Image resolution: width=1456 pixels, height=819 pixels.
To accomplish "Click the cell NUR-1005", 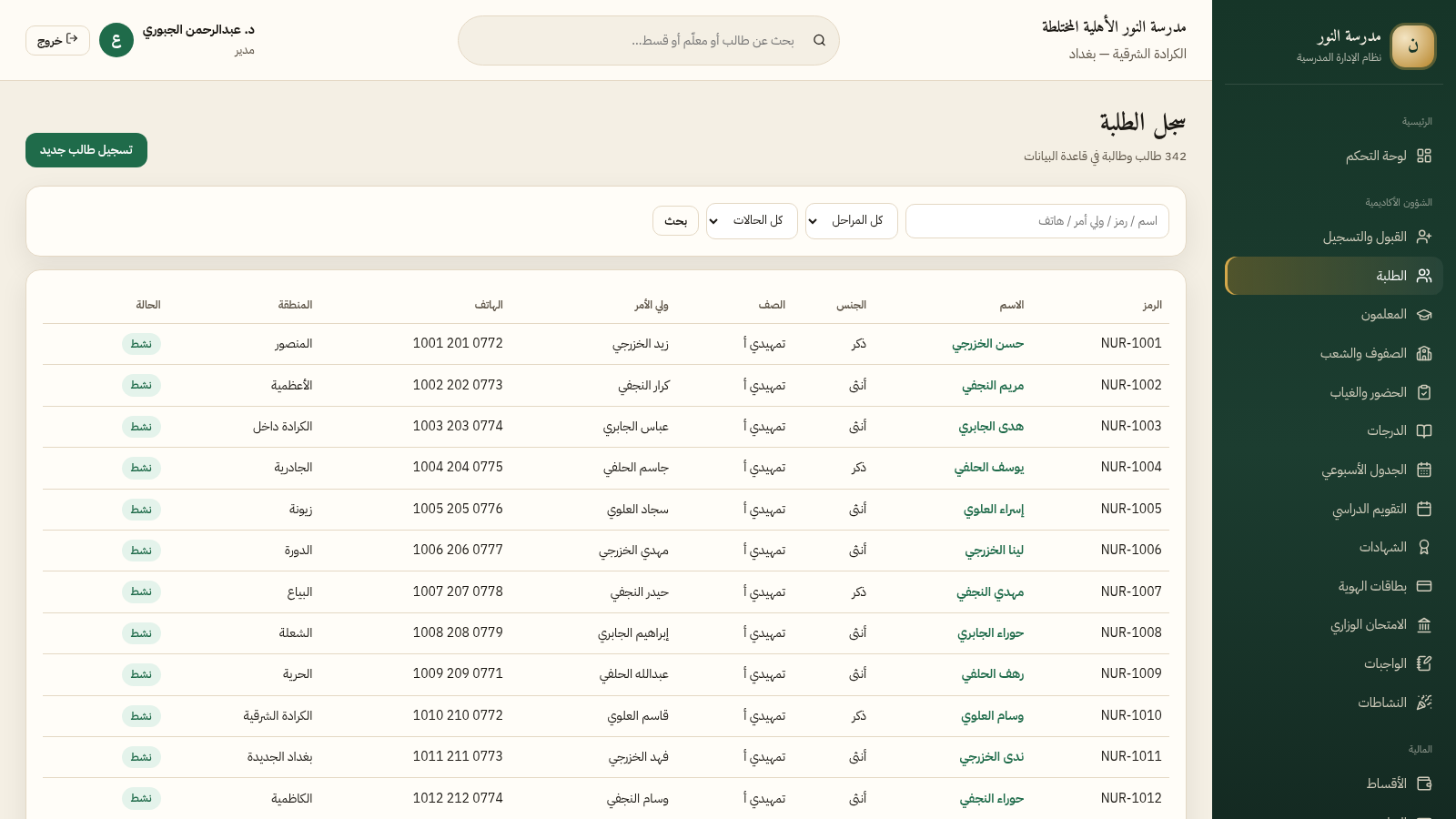I will pos(1131,509).
